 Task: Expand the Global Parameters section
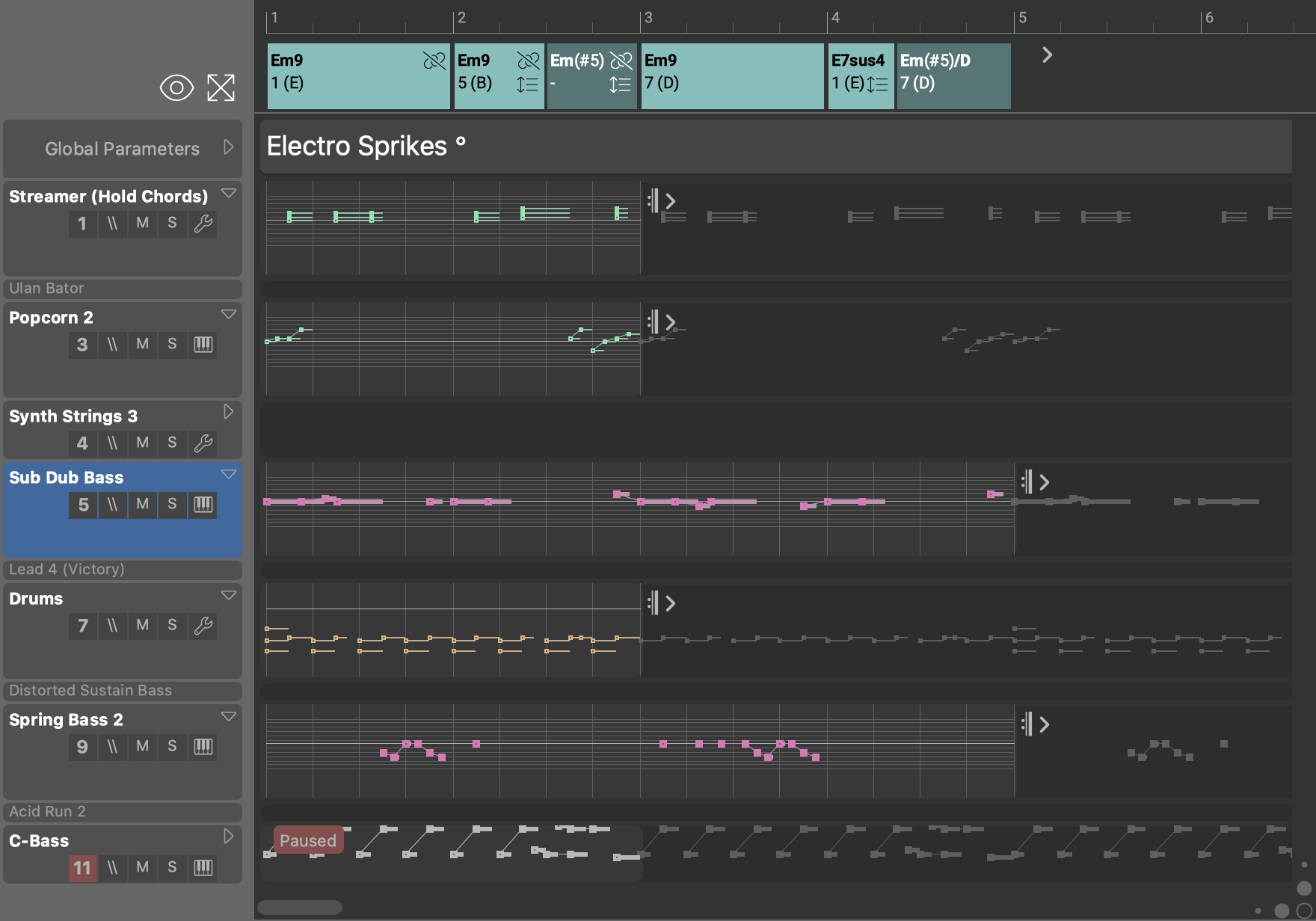coord(229,147)
